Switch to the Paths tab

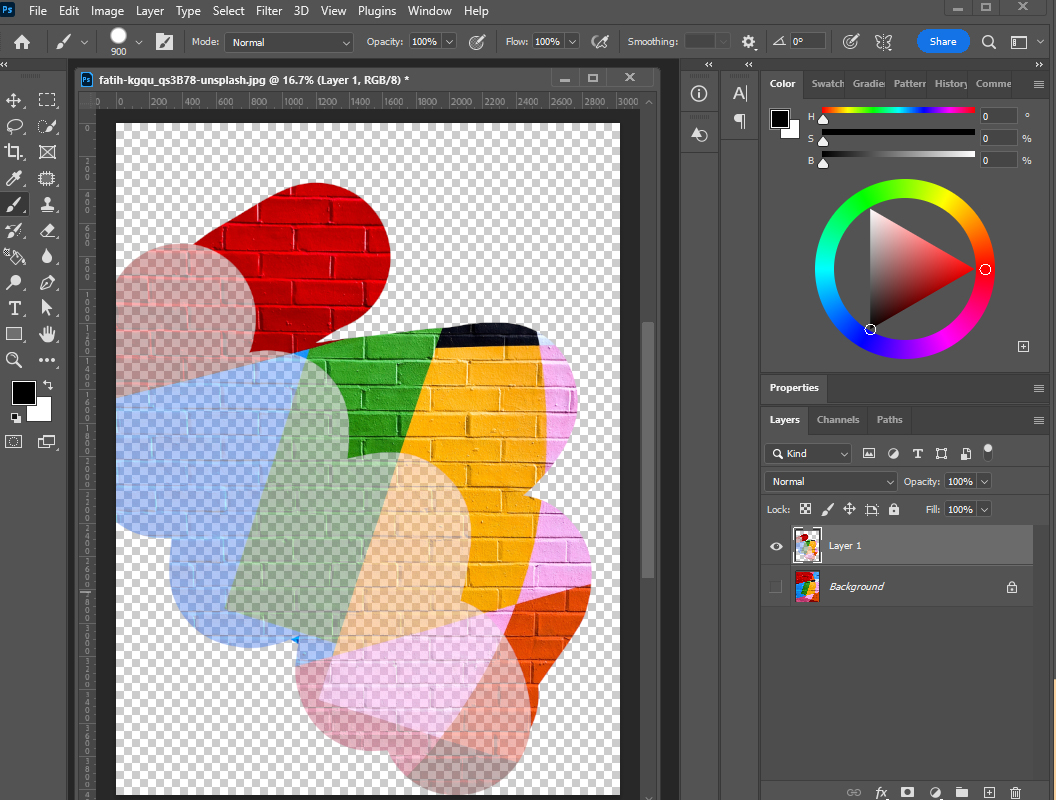click(x=889, y=420)
